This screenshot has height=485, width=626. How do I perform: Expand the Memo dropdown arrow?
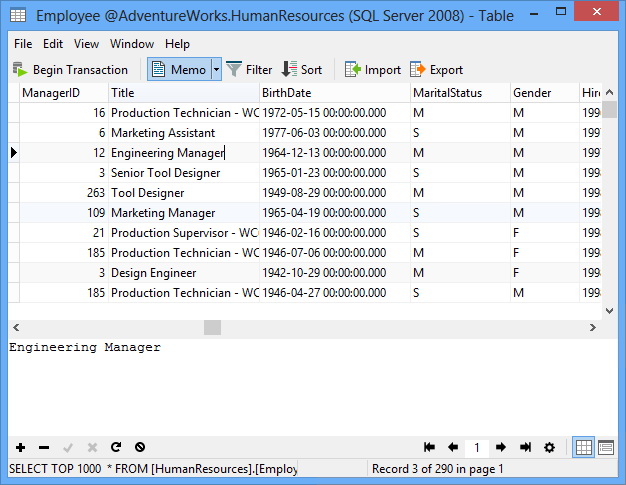(x=215, y=69)
